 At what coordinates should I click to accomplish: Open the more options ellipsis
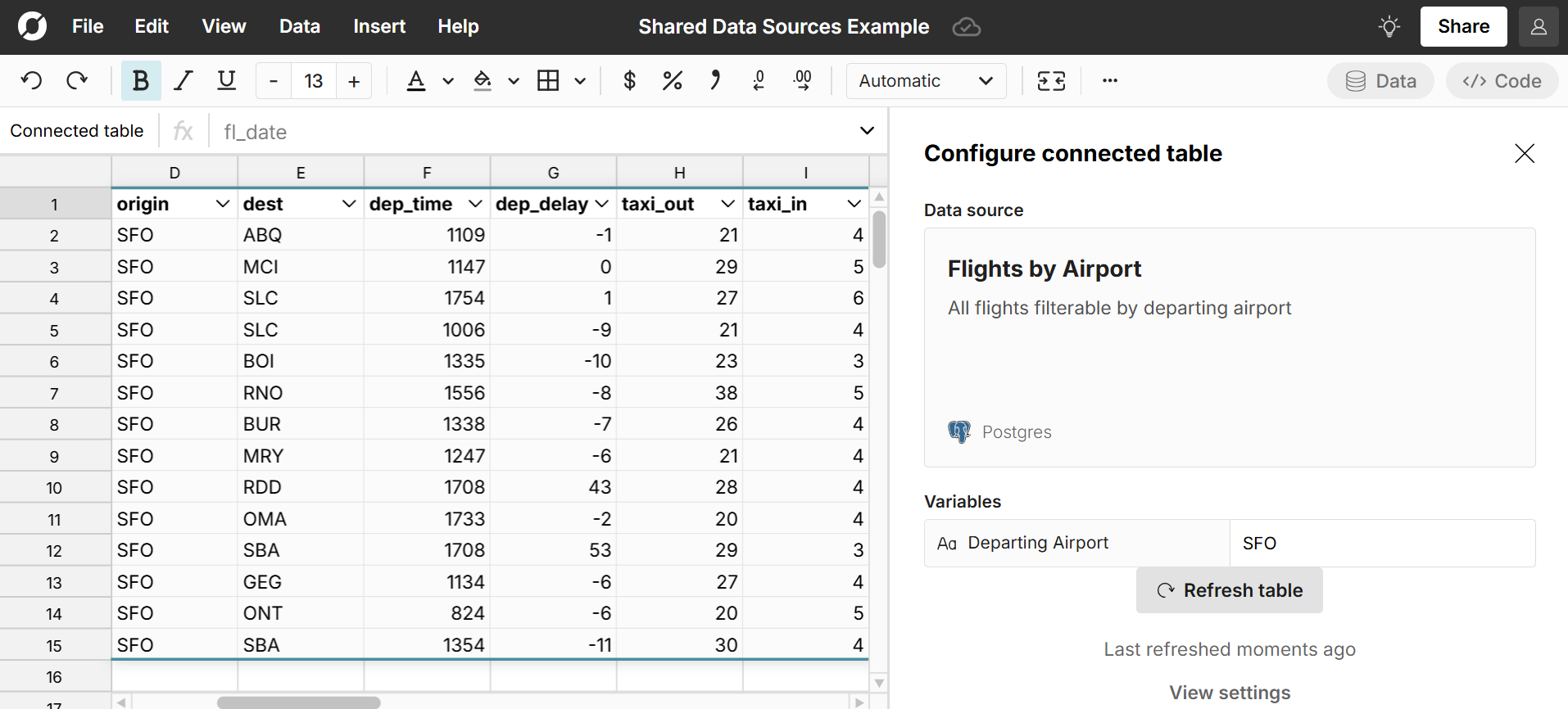click(x=1110, y=80)
